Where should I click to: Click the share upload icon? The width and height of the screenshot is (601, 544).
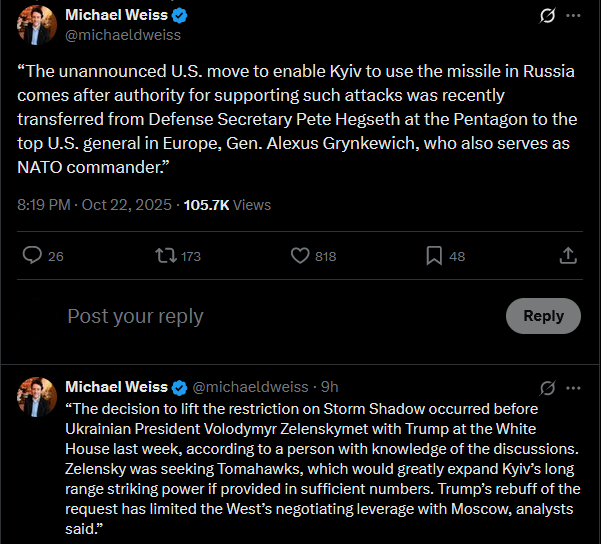568,255
